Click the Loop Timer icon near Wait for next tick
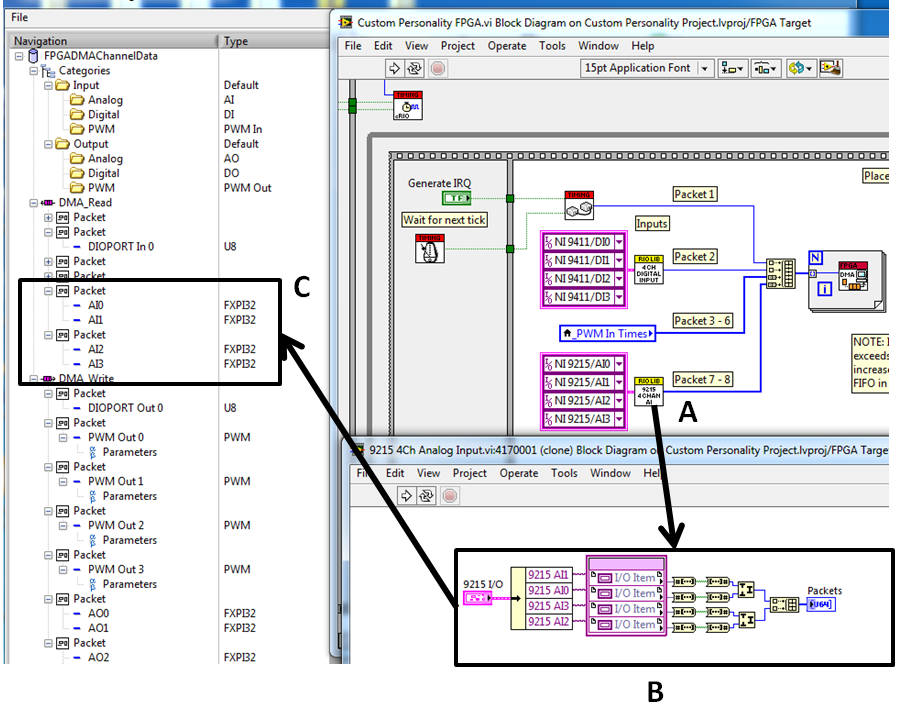 coord(430,248)
